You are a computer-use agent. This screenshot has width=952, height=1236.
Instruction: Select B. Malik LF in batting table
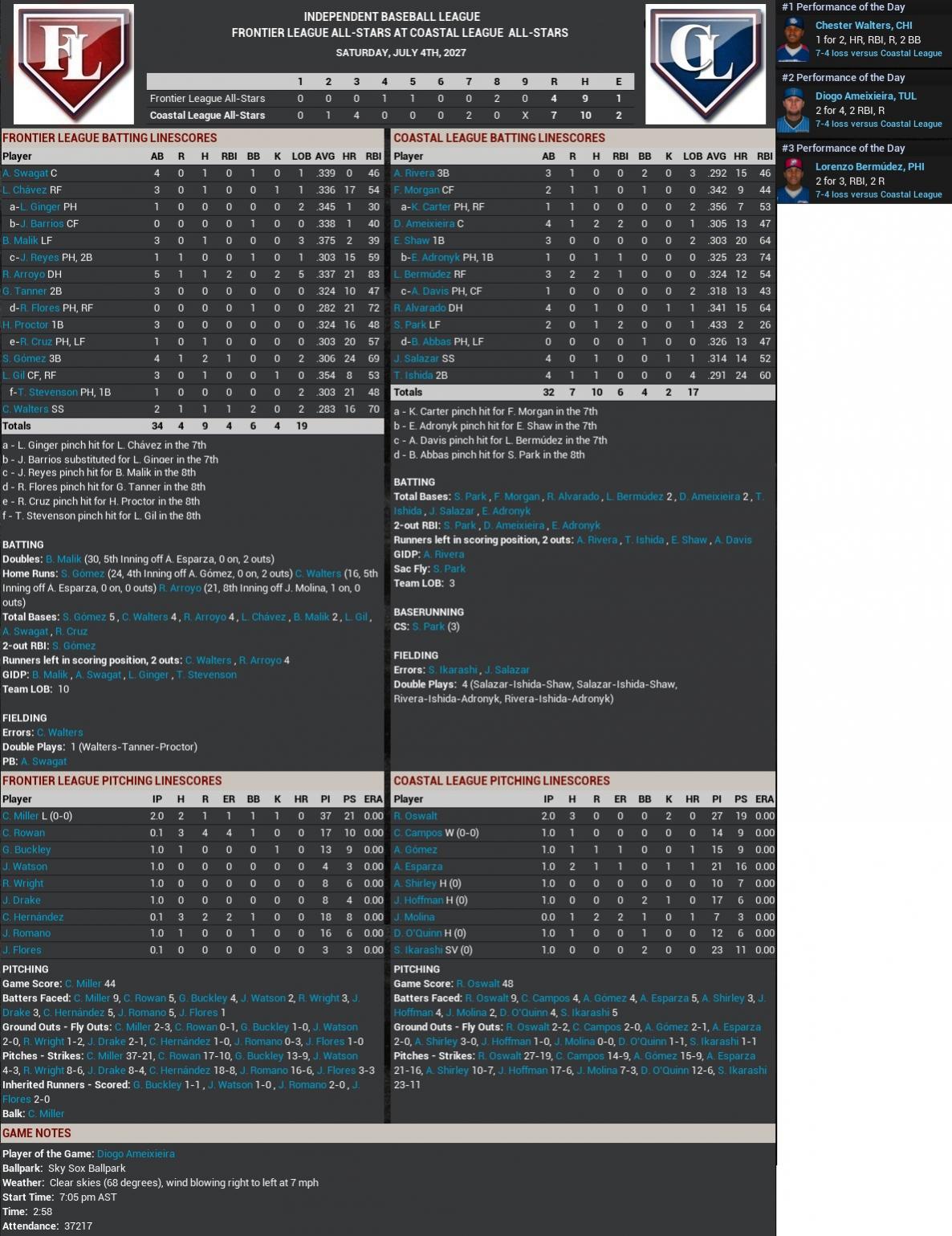click(193, 241)
